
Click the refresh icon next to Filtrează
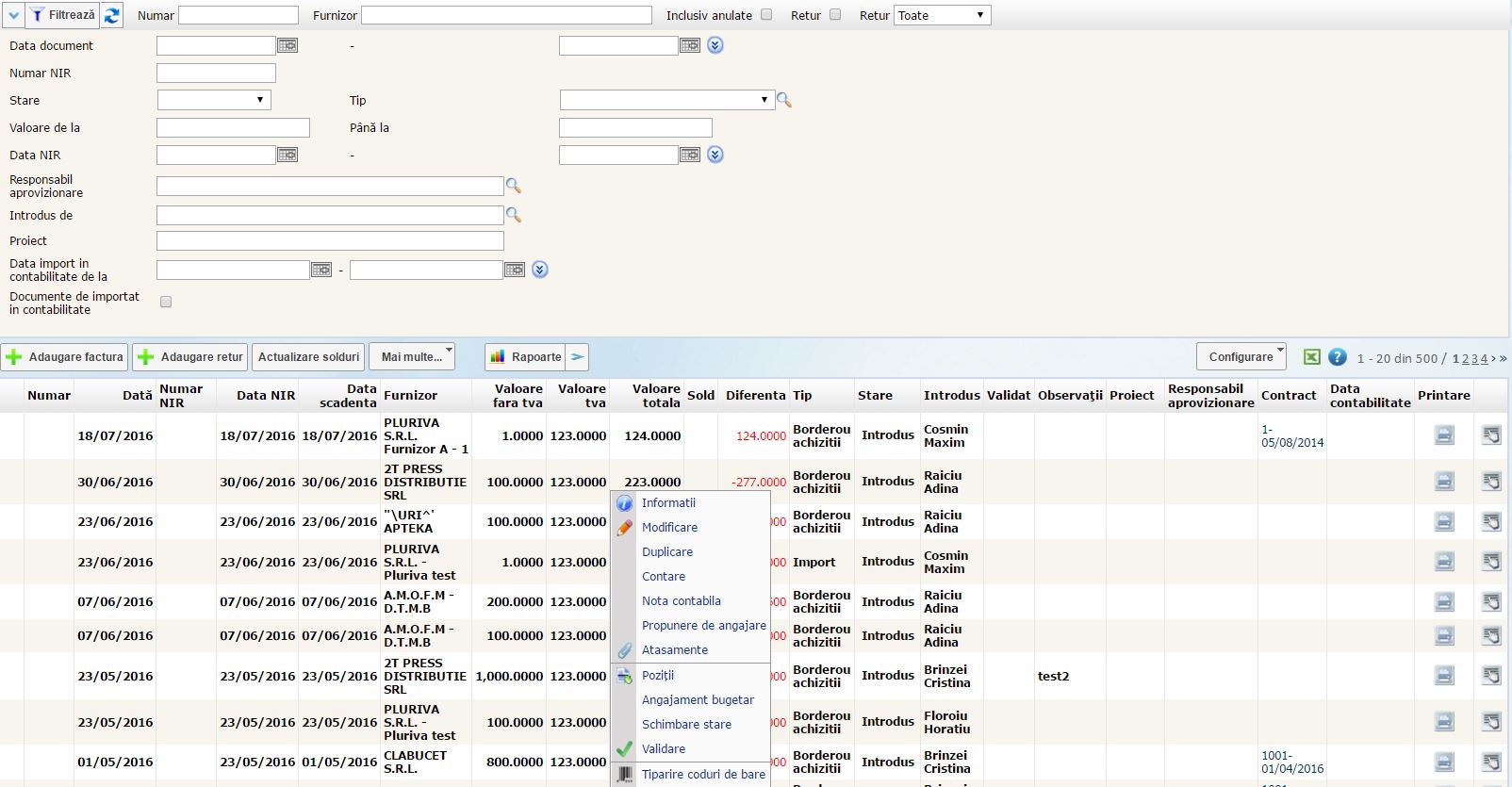point(112,15)
